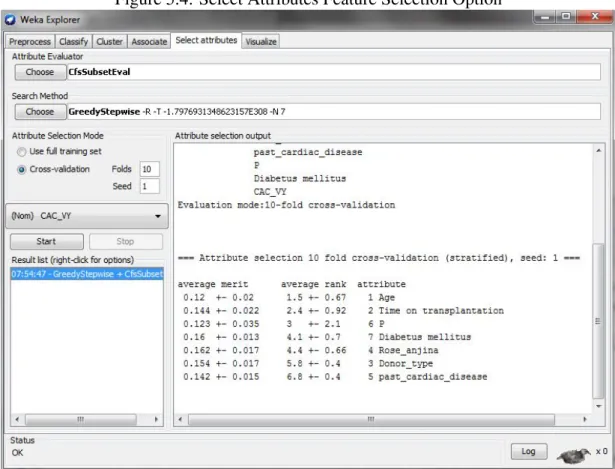The width and height of the screenshot is (615, 469).
Task: Click the 'average merit' column header
Action: tap(213, 284)
